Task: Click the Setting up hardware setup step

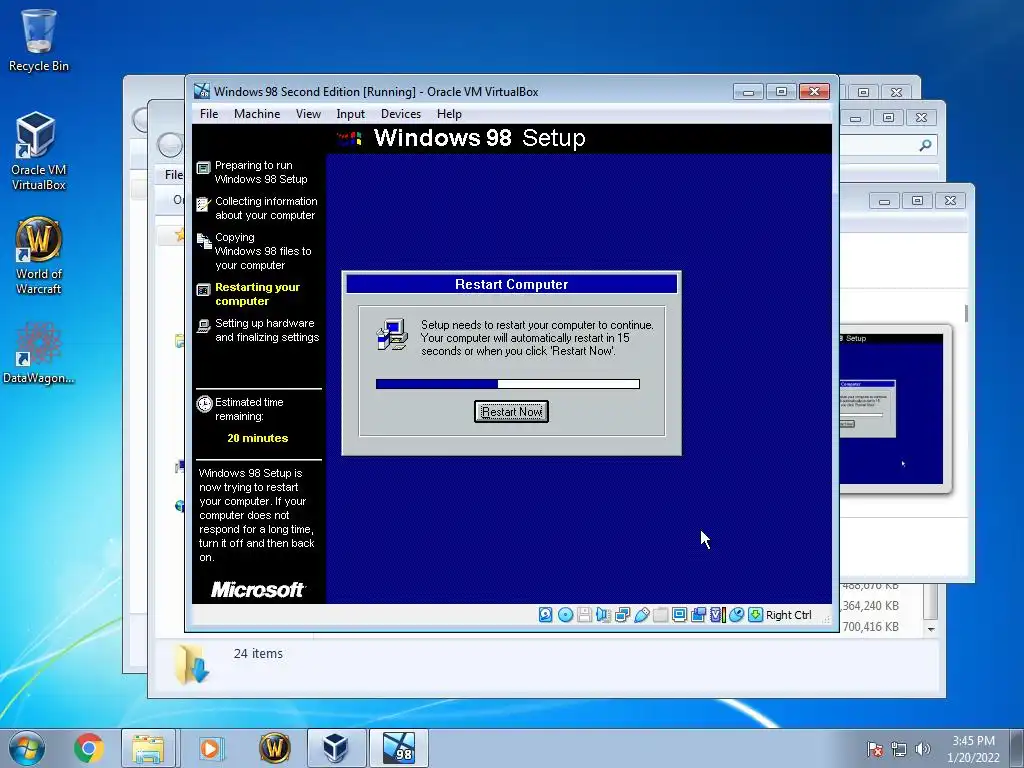Action: click(259, 330)
